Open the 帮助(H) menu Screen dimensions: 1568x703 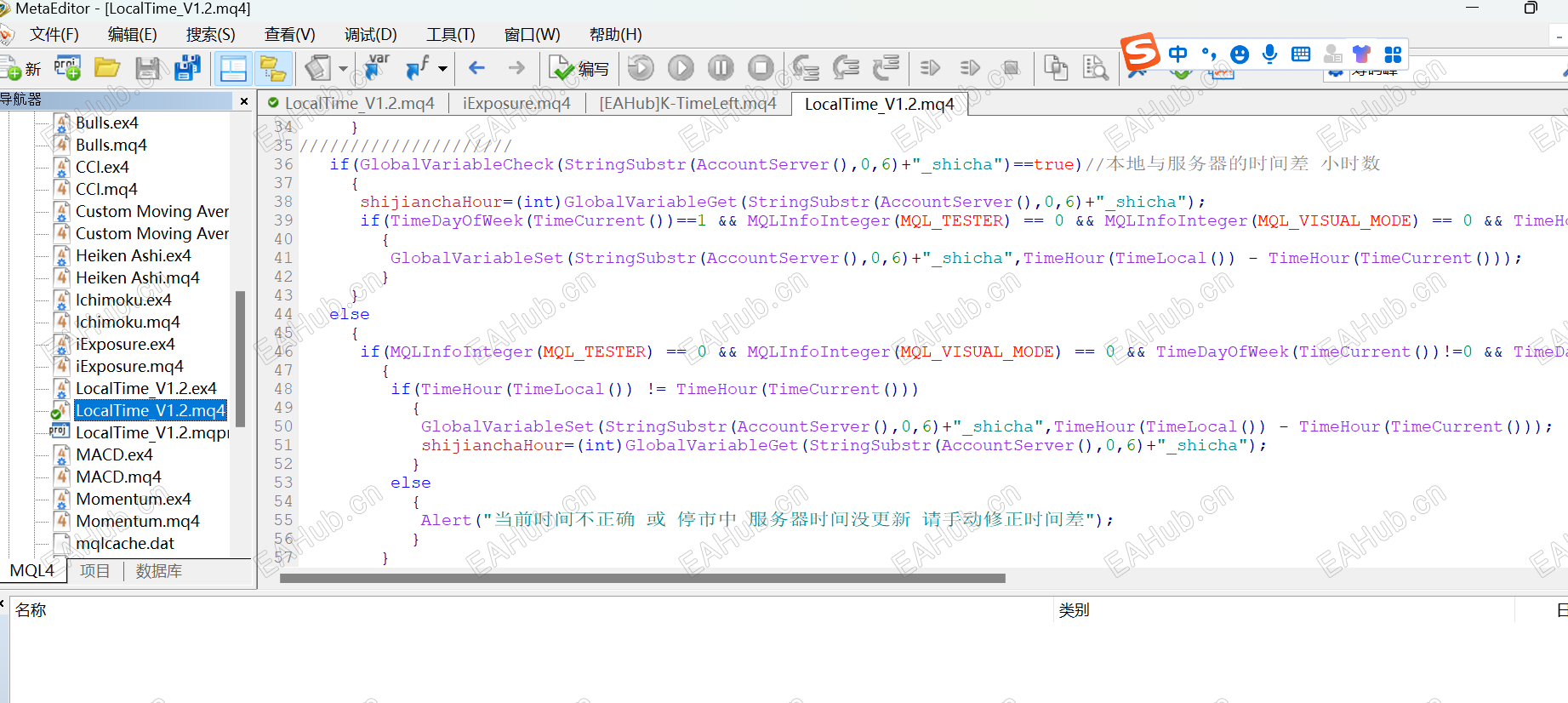616,34
